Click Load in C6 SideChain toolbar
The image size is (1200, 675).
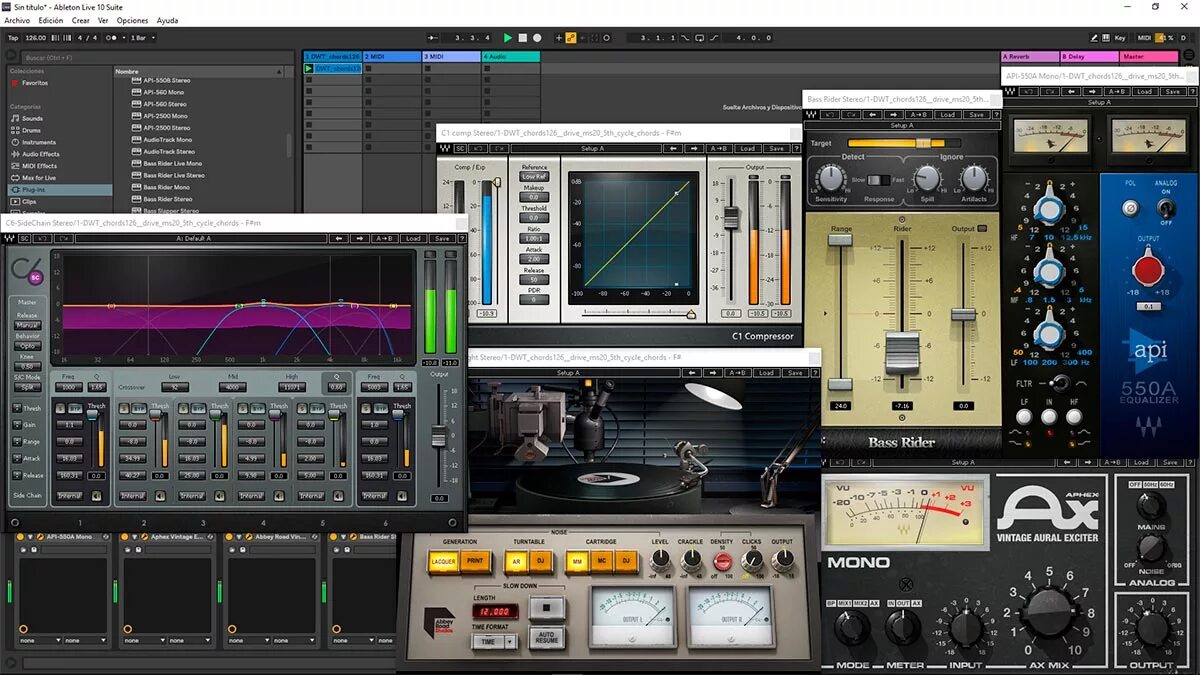tap(413, 239)
